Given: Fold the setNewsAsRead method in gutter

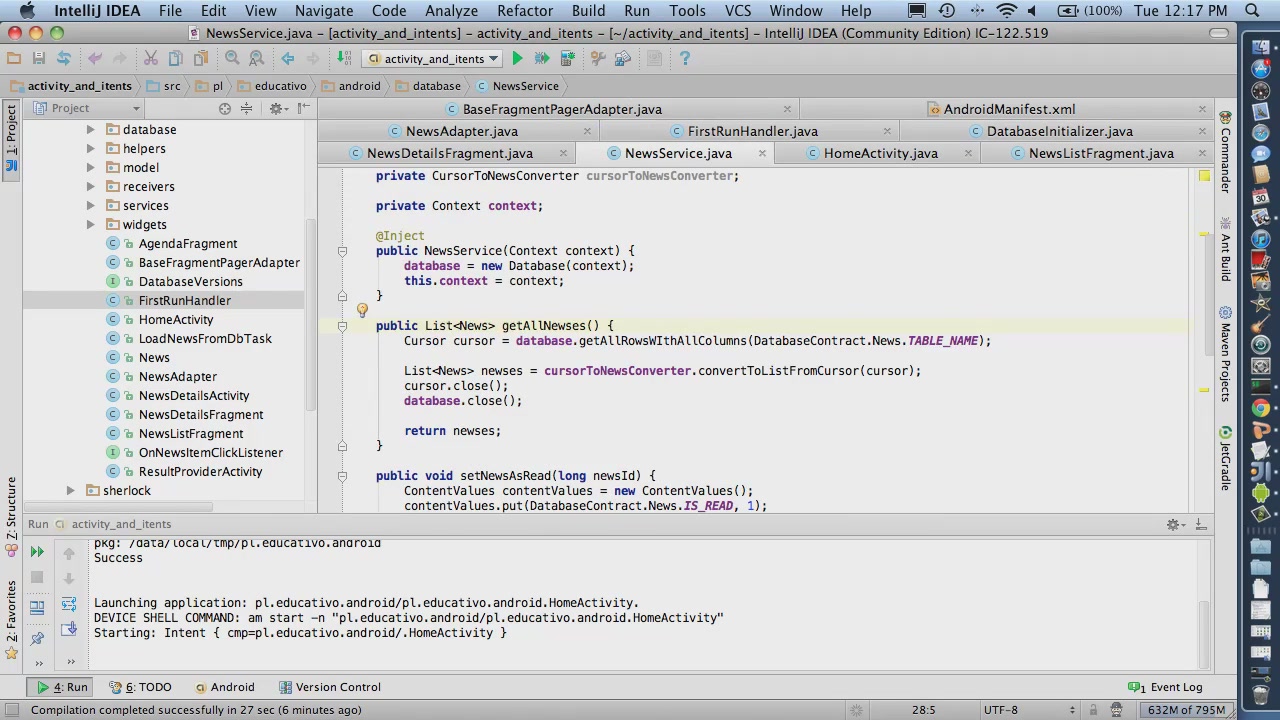Looking at the screenshot, I should [x=342, y=476].
